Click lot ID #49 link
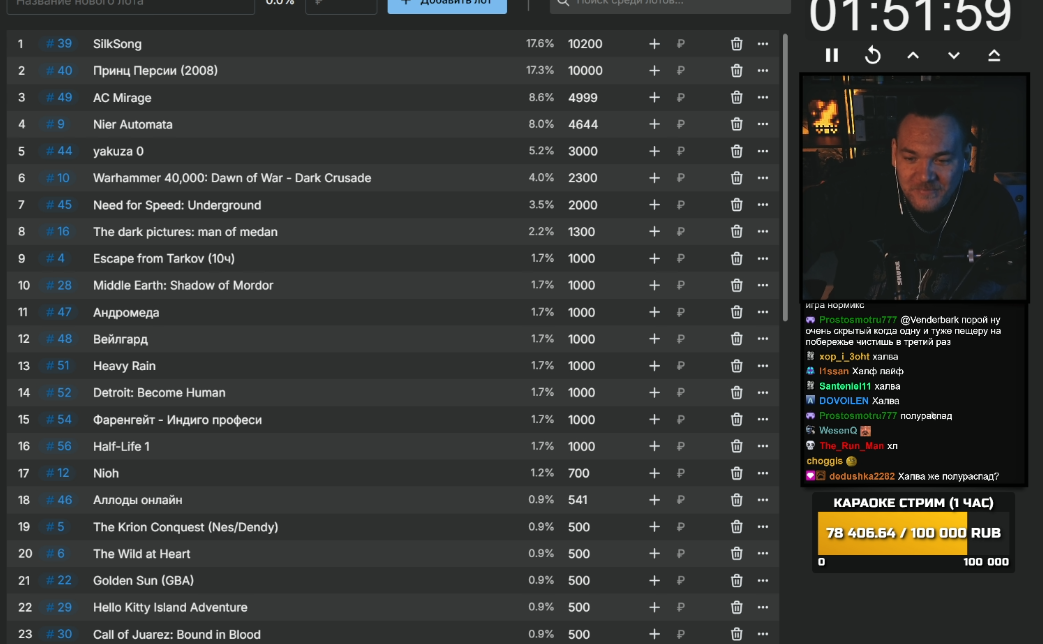The width and height of the screenshot is (1043, 644). click(x=59, y=97)
